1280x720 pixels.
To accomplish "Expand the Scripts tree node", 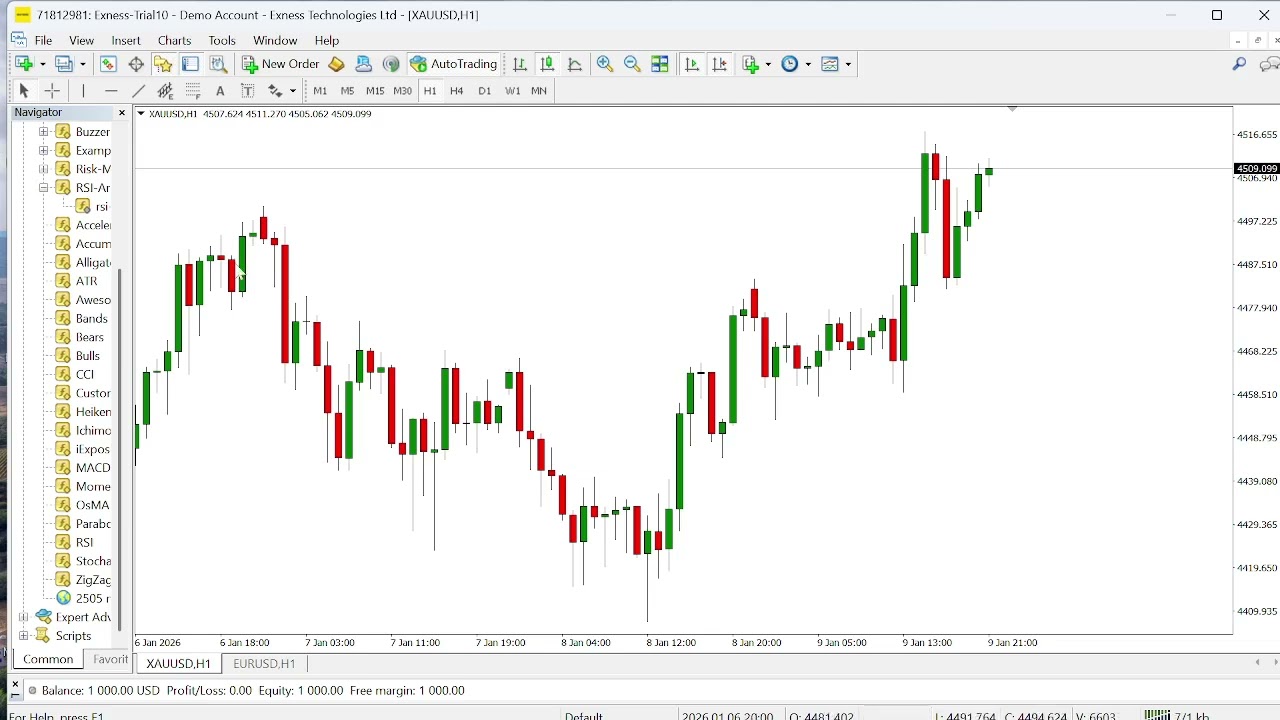I will coord(24,636).
